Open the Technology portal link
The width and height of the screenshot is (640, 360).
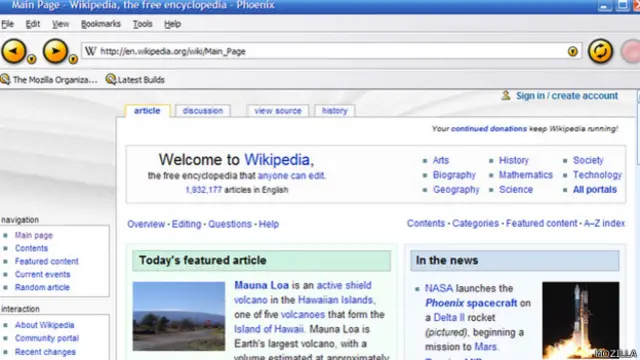tap(597, 175)
